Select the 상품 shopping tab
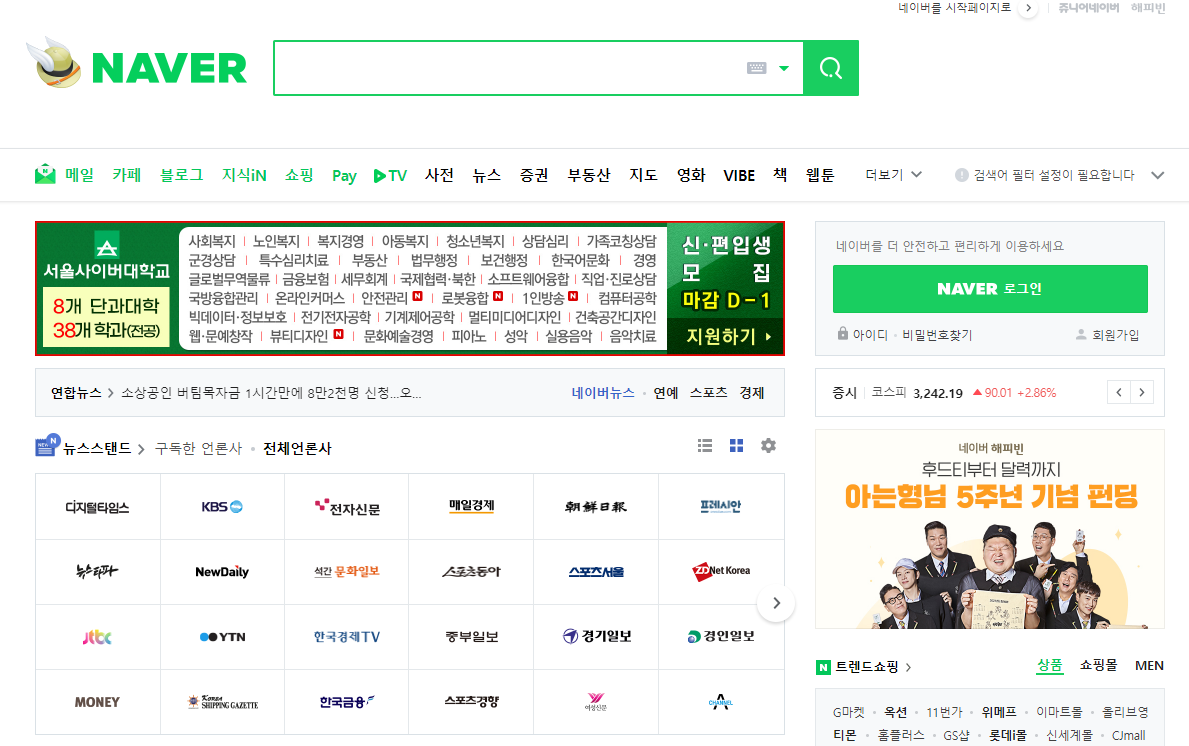This screenshot has height=746, width=1189. (x=1049, y=666)
